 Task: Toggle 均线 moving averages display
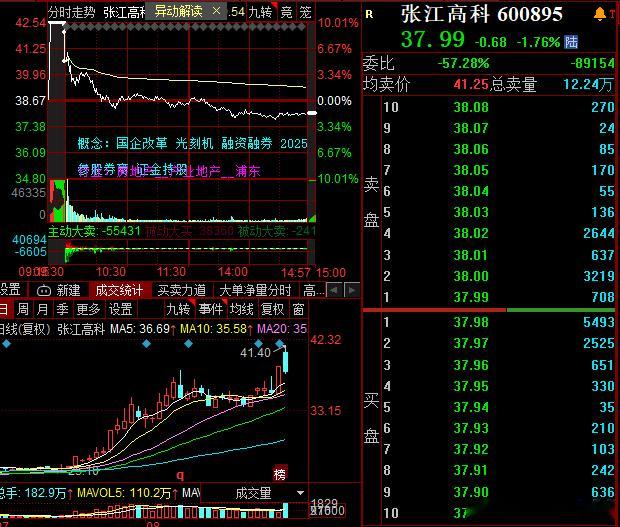tap(242, 309)
